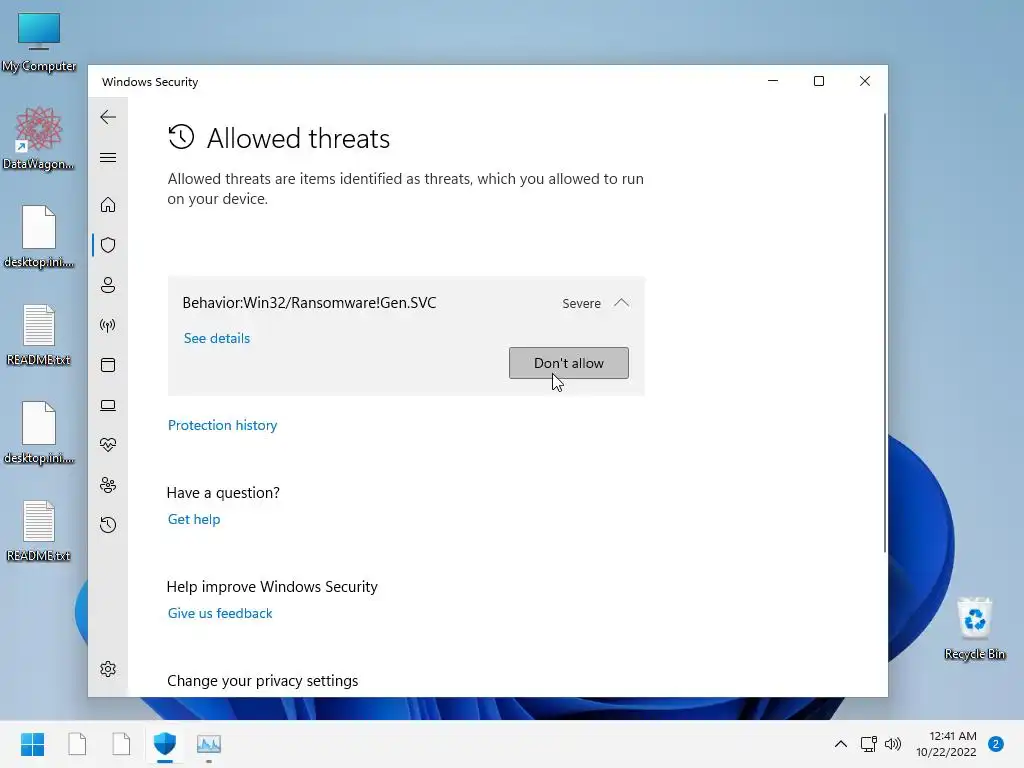The width and height of the screenshot is (1024, 768).
Task: Select My Computer desktop icon
Action: pyautogui.click(x=39, y=42)
